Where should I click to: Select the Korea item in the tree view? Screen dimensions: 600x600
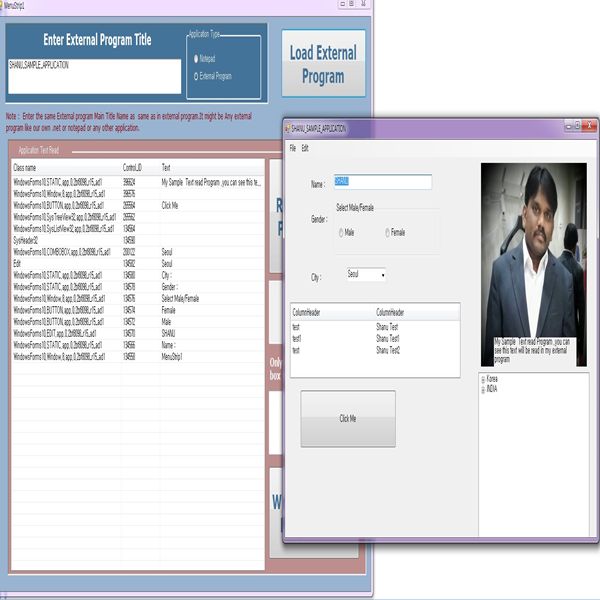pyautogui.click(x=492, y=379)
